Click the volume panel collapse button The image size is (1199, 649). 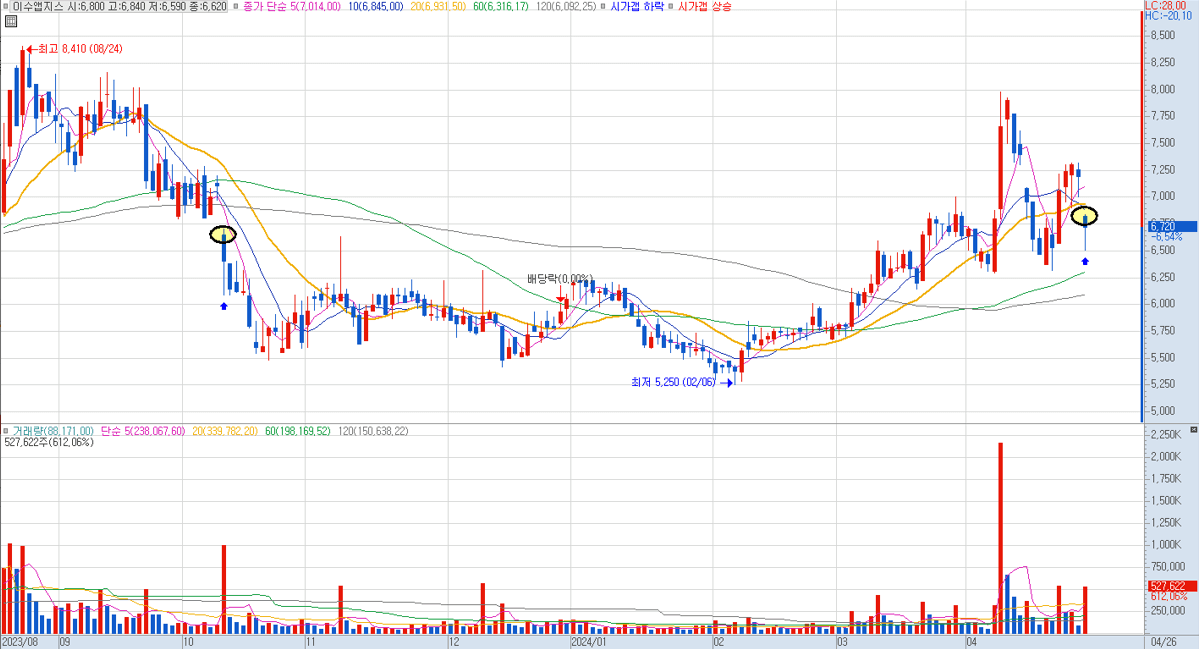[x=1194, y=430]
